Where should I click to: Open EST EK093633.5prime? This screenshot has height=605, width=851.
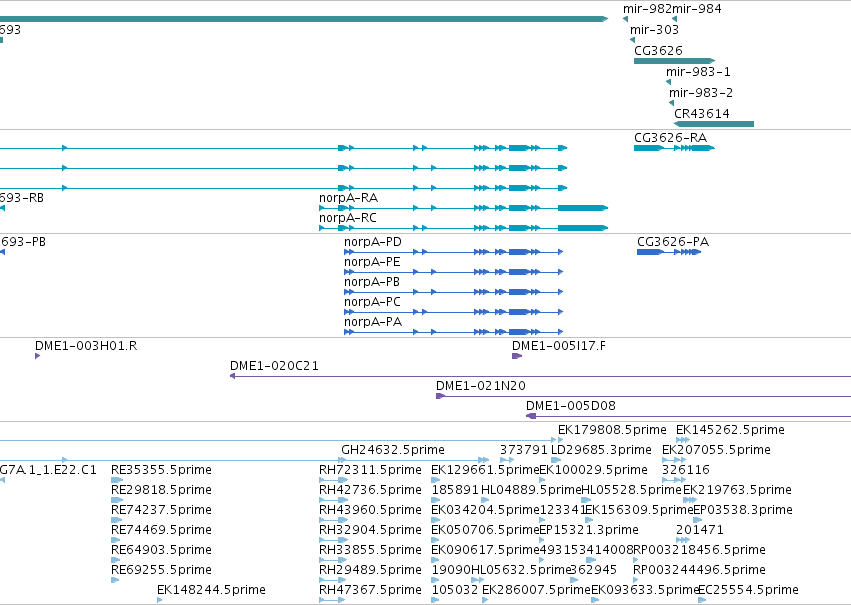645,591
